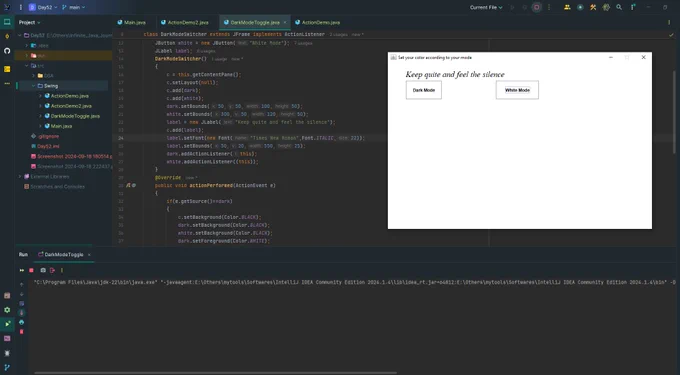Collapse the Day52 root folder
680x375 pixels.
20,35
